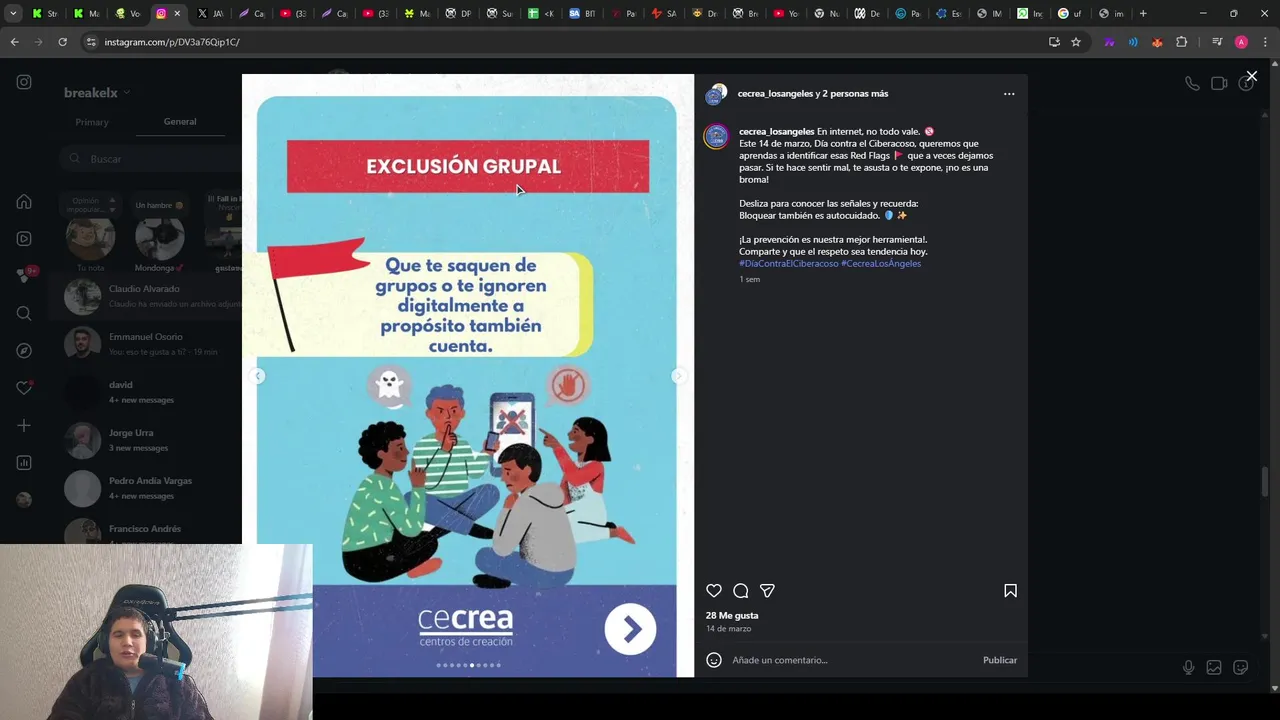Close the post viewer with the X

click(1251, 76)
